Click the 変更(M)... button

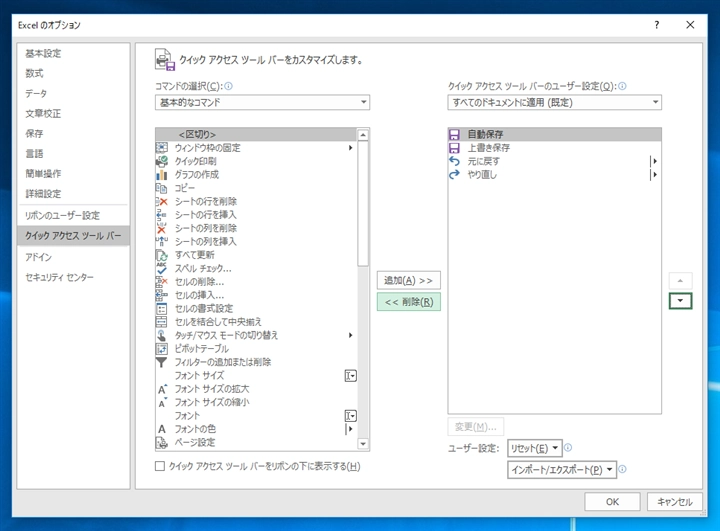(476, 427)
